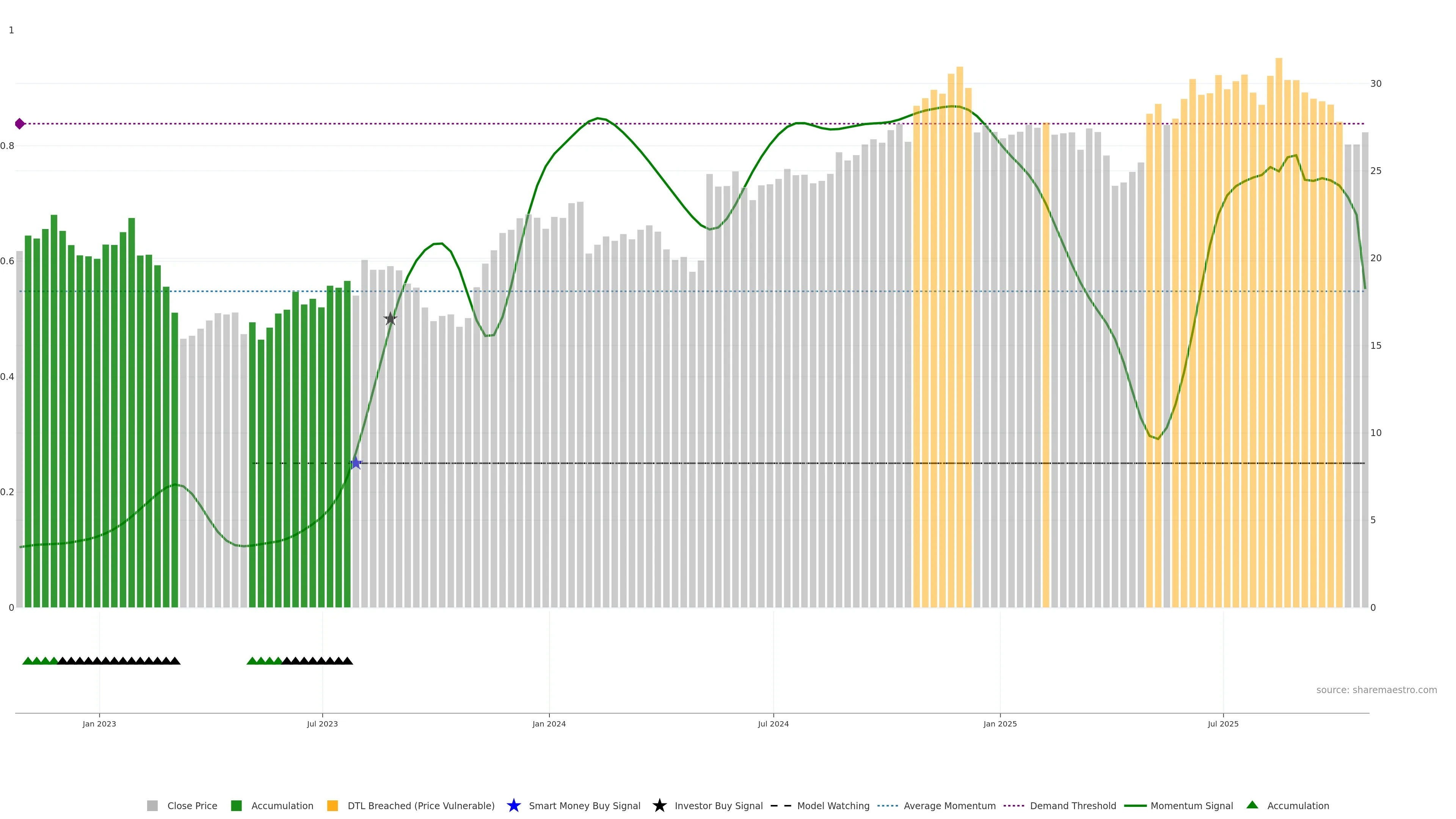Viewport: 1456px width, 819px height.
Task: Click the Jul 2025 axis label
Action: (x=1222, y=723)
